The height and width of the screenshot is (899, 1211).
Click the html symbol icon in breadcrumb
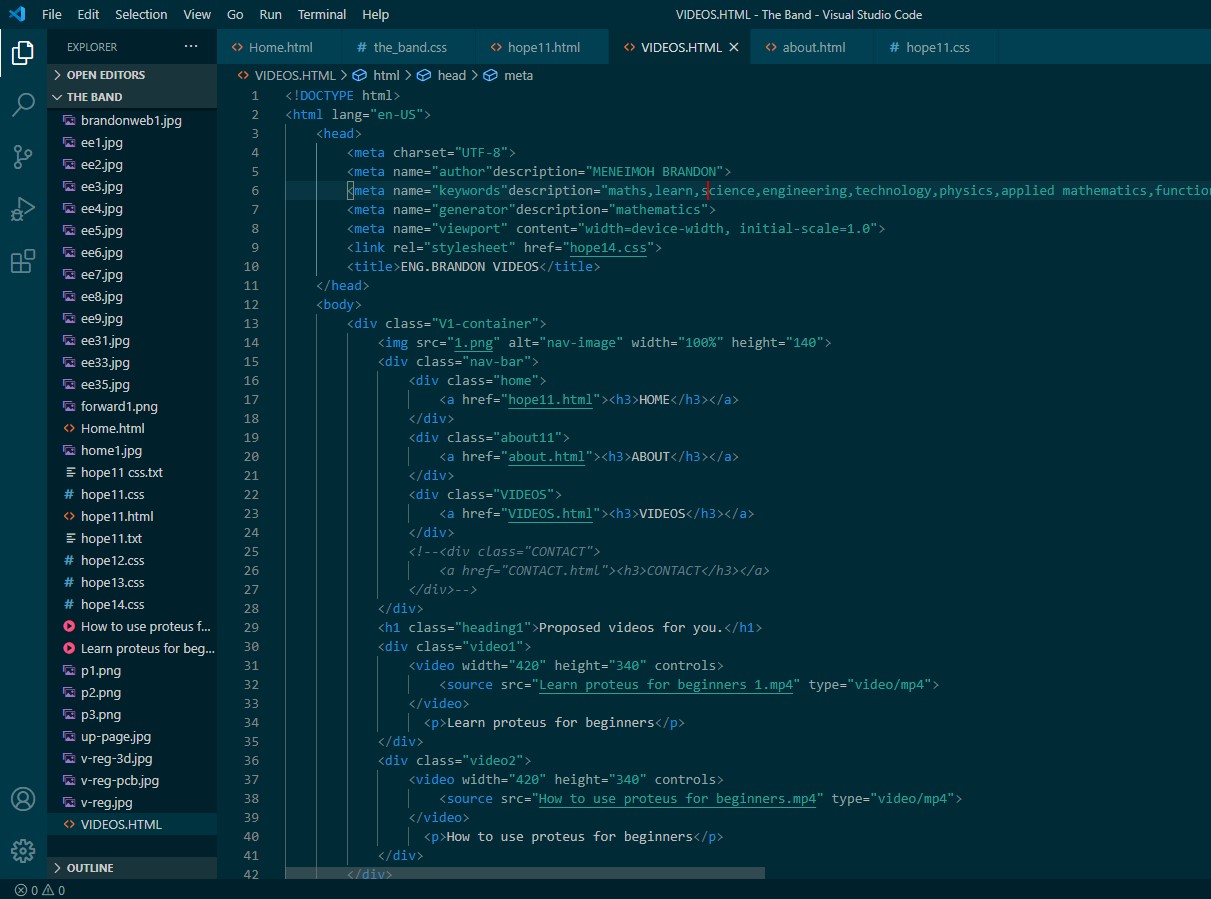[x=362, y=75]
